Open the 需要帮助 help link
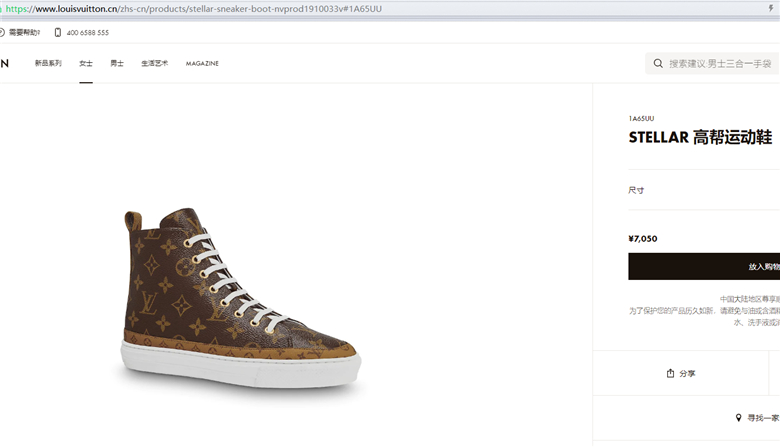Image resolution: width=780 pixels, height=447 pixels. [24, 32]
